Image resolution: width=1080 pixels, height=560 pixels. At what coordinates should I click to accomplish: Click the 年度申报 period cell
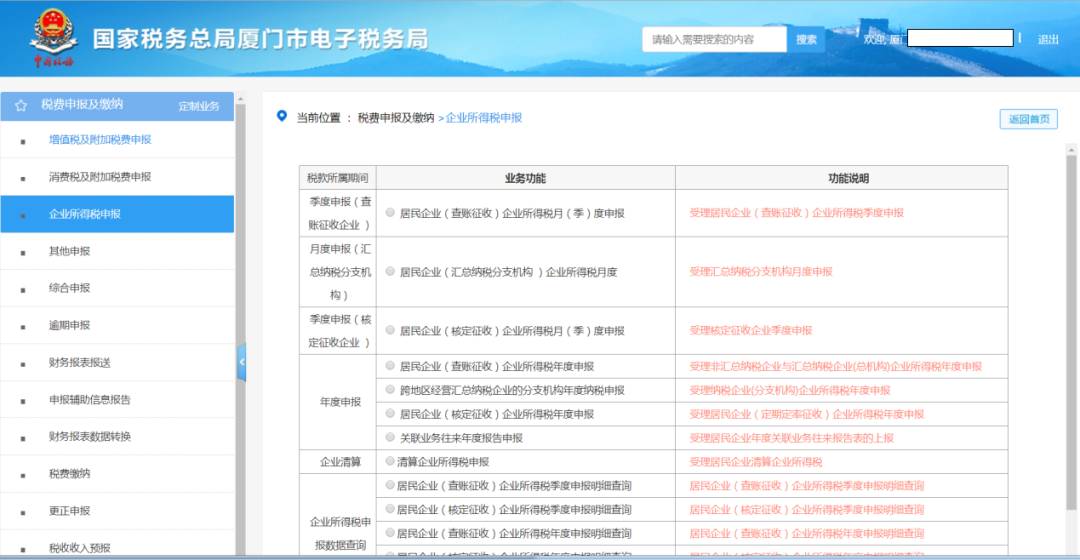point(338,402)
